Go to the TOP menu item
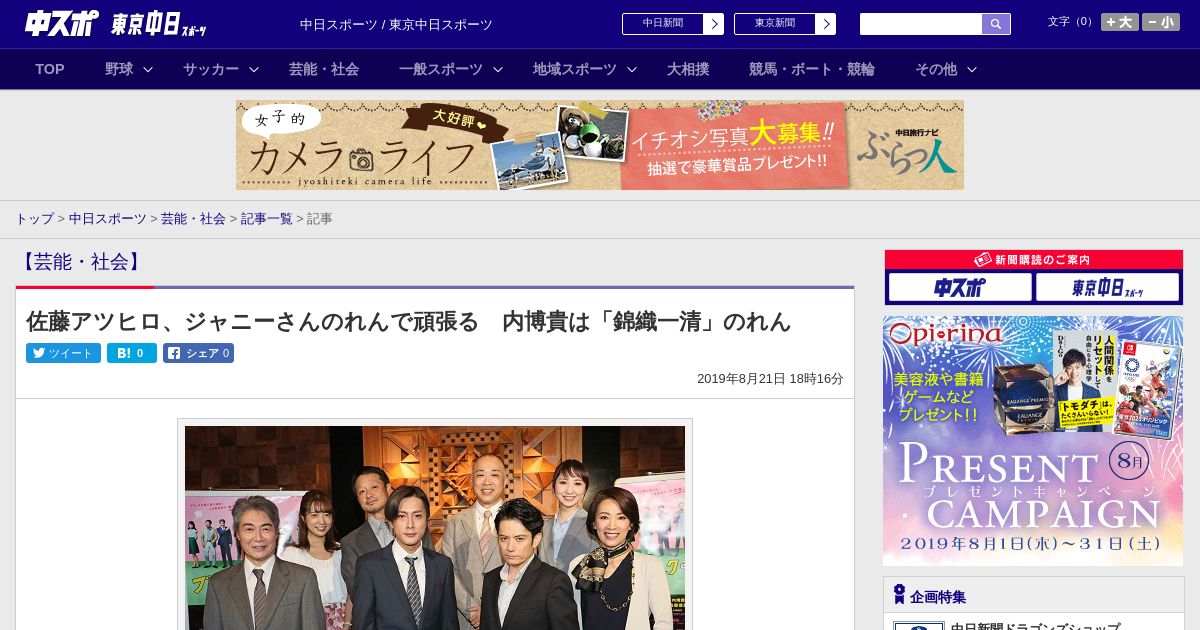 (50, 69)
